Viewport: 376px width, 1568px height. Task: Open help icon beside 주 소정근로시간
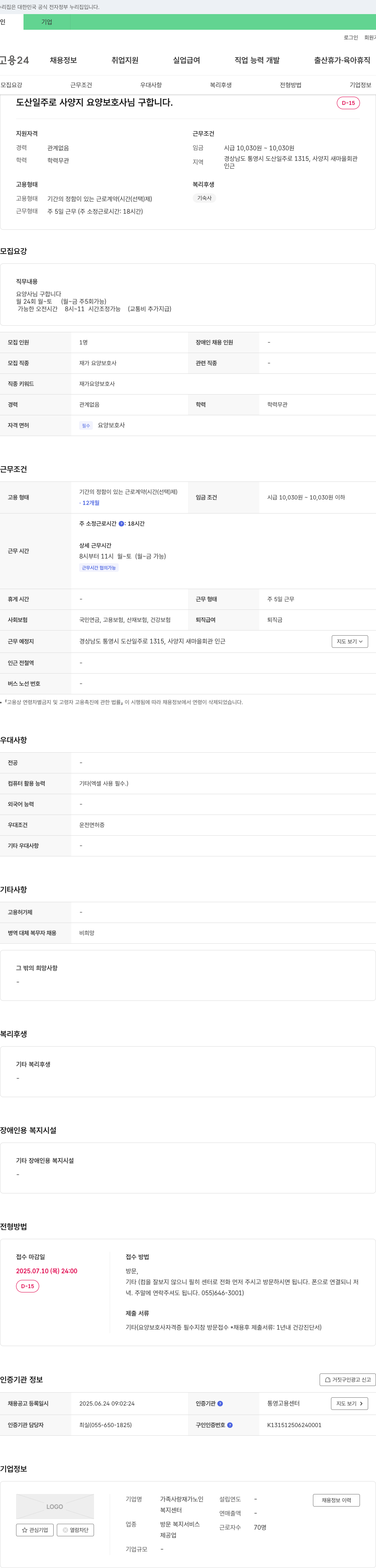121,523
